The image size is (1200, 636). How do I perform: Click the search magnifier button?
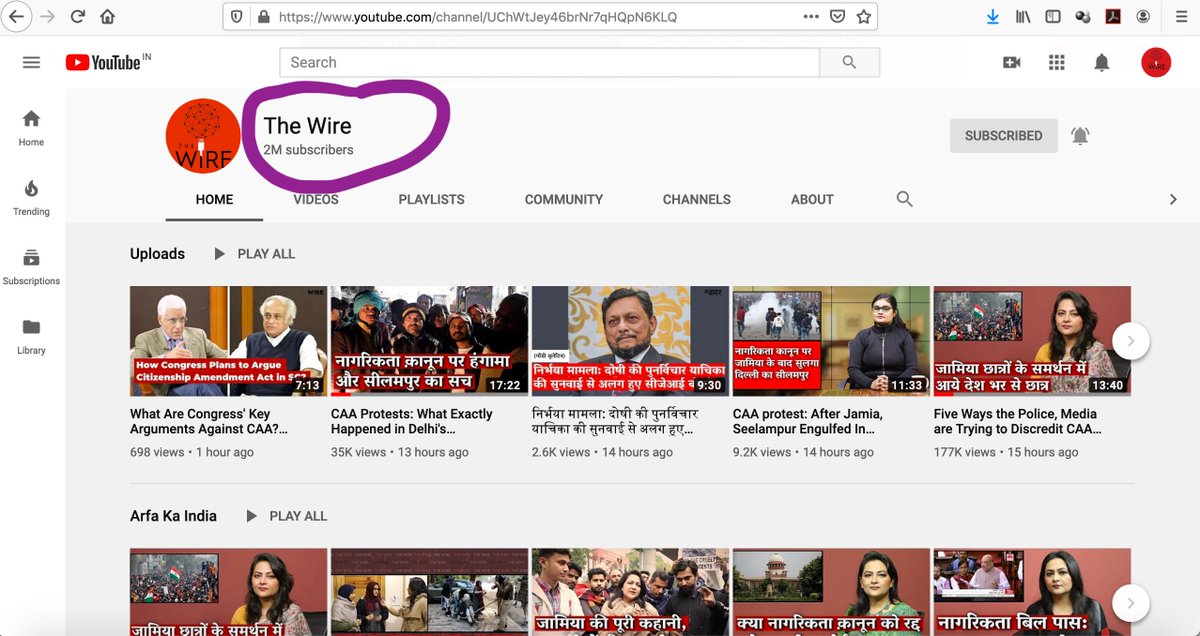click(849, 62)
